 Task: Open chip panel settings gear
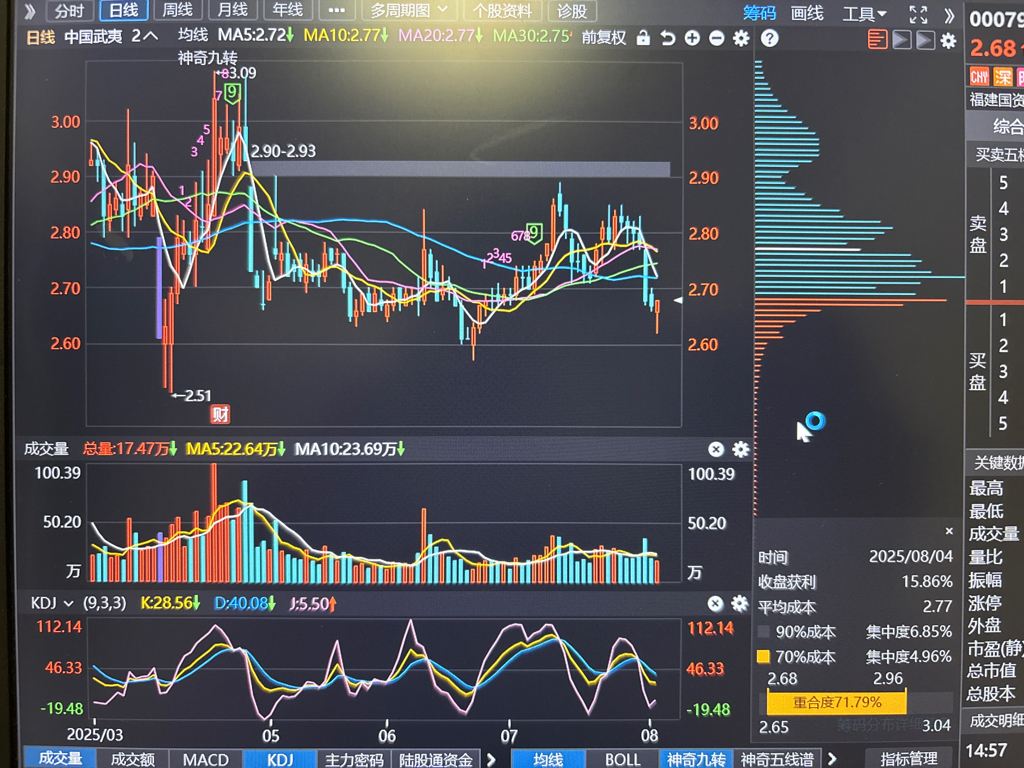948,41
